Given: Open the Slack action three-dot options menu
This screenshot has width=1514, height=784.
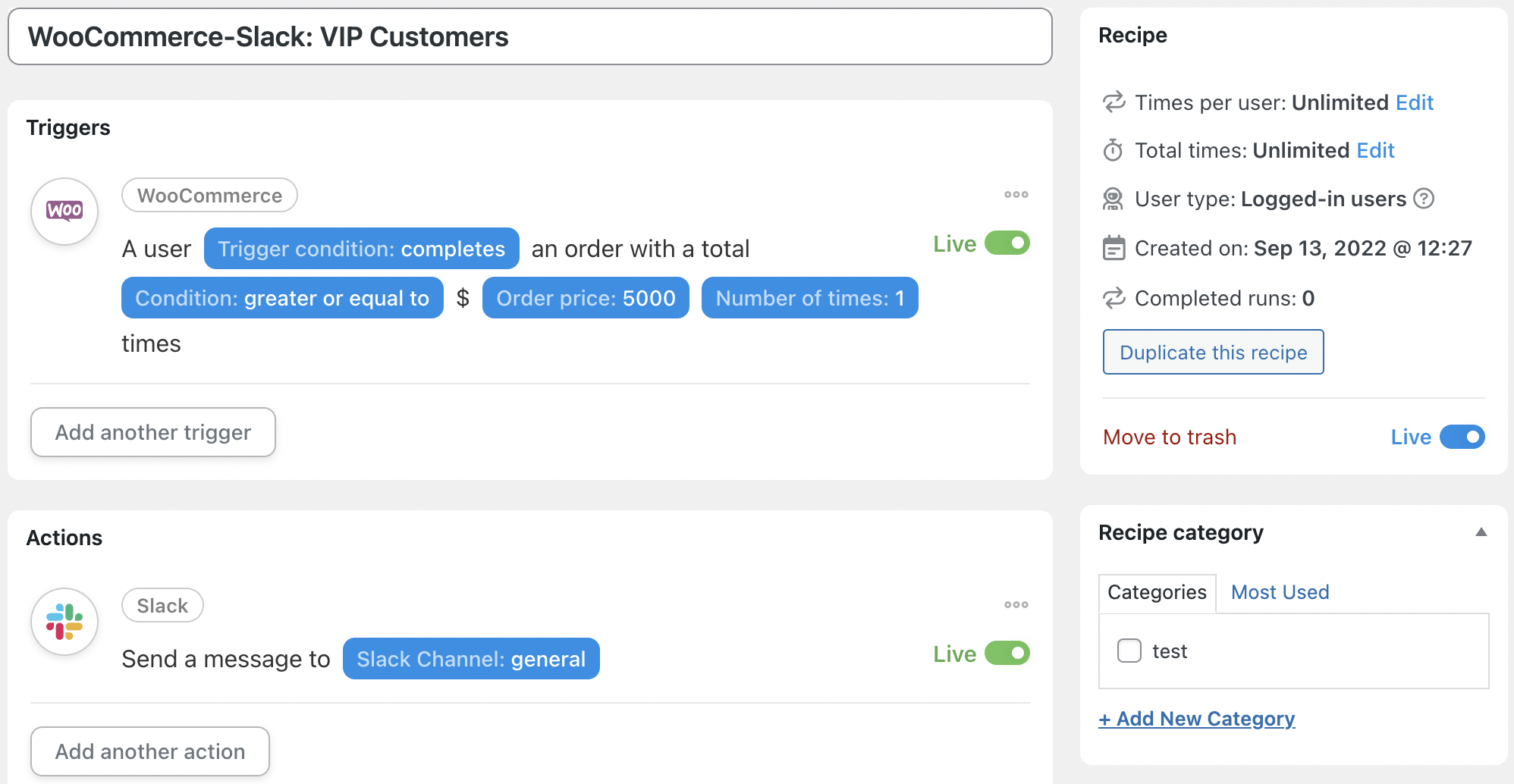Looking at the screenshot, I should click(x=1016, y=605).
